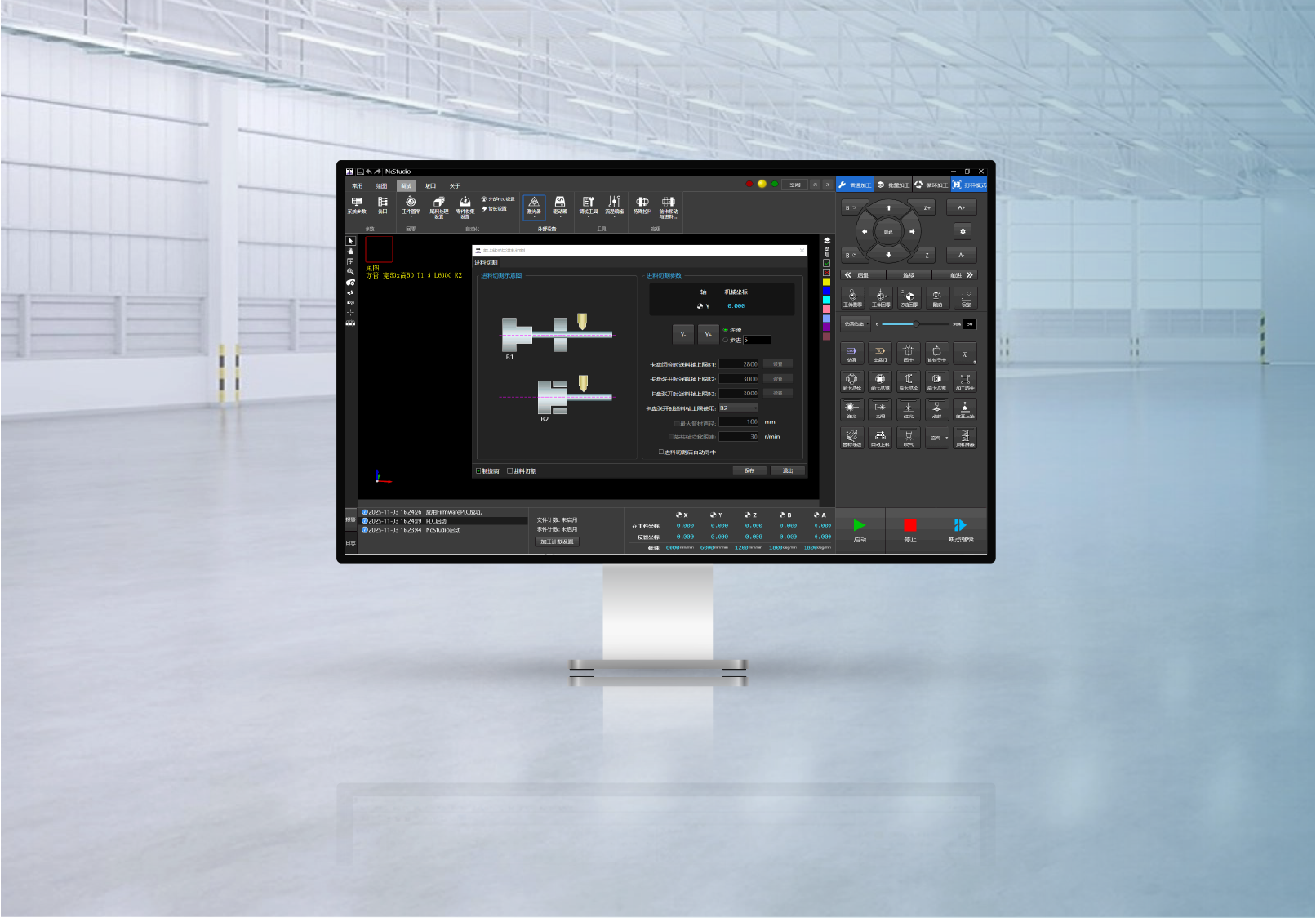
Task: Click the 保存 save button in dialog
Action: pyautogui.click(x=749, y=471)
